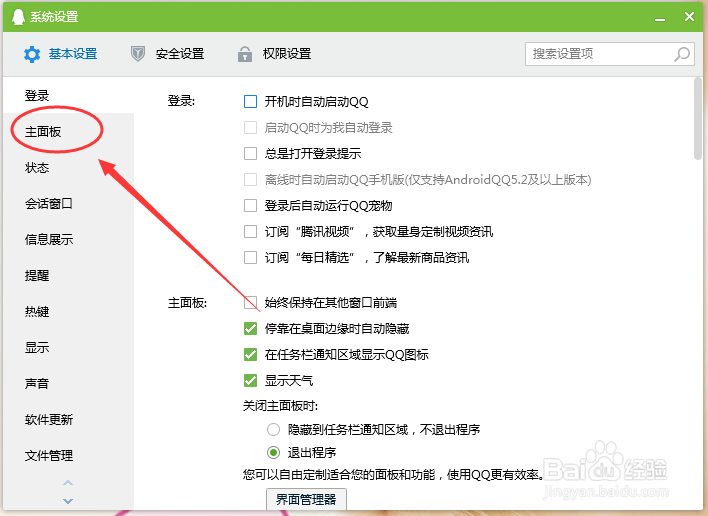Tick the greyed 启动QQ时为我自动登录 checkbox
Viewport: 708px width, 516px height.
coord(251,128)
